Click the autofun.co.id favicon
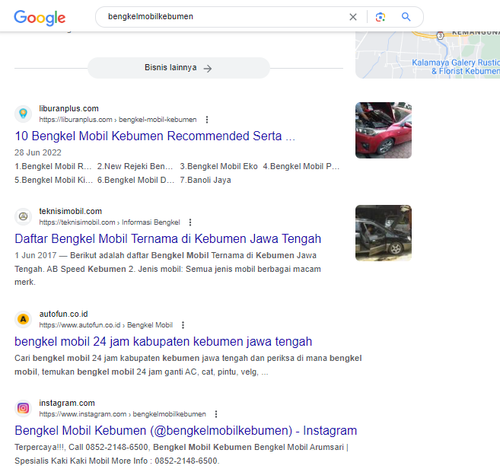500x473 pixels. pyautogui.click(x=23, y=319)
